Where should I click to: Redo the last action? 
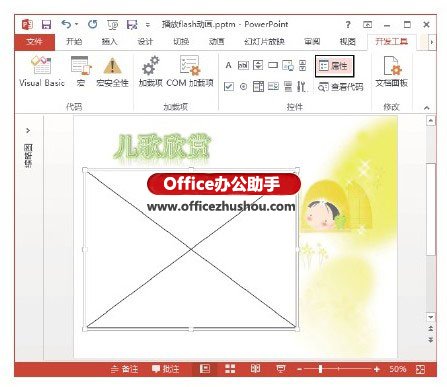point(92,24)
